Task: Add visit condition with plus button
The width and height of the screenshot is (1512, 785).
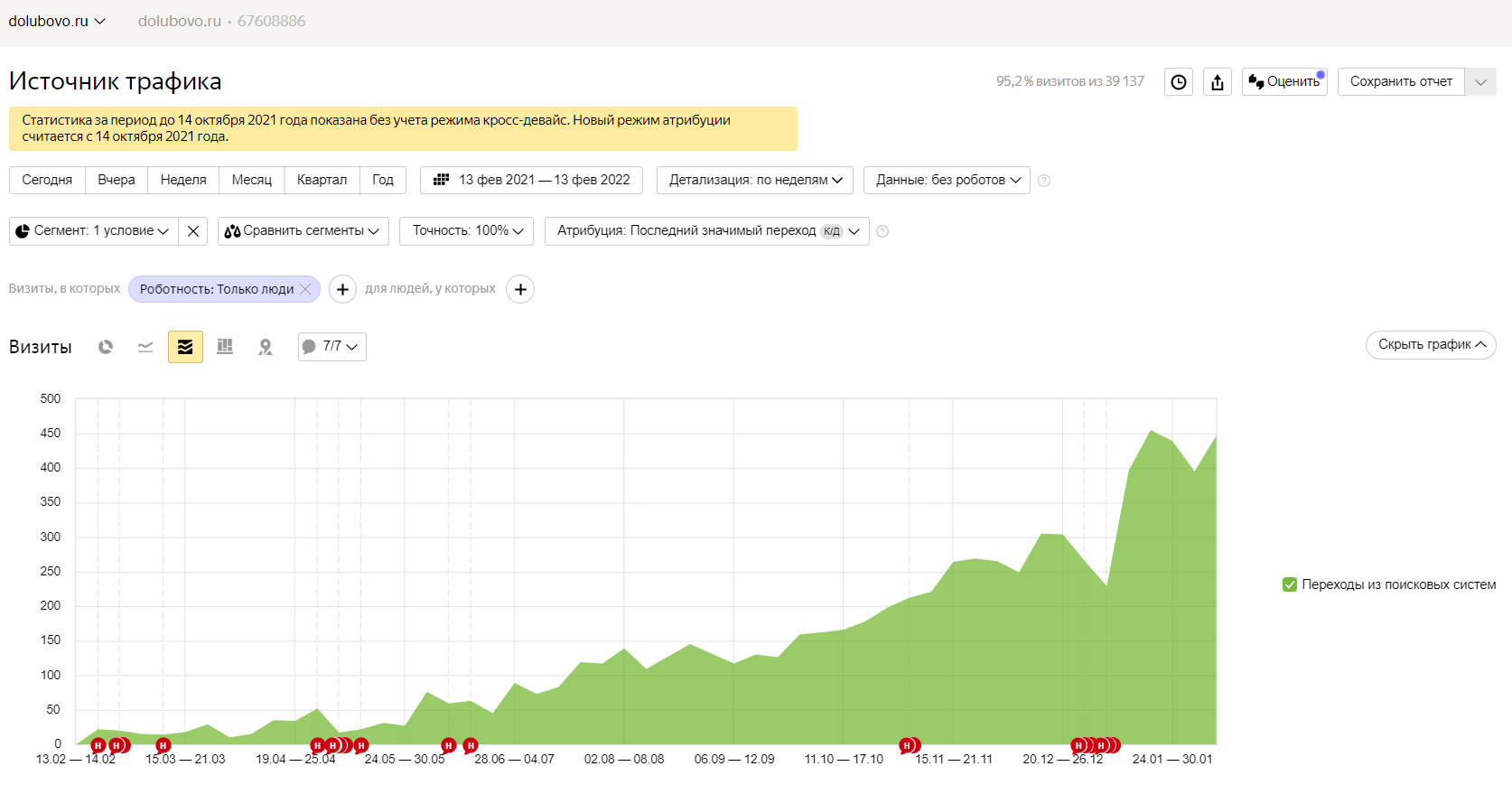Action: pos(342,289)
